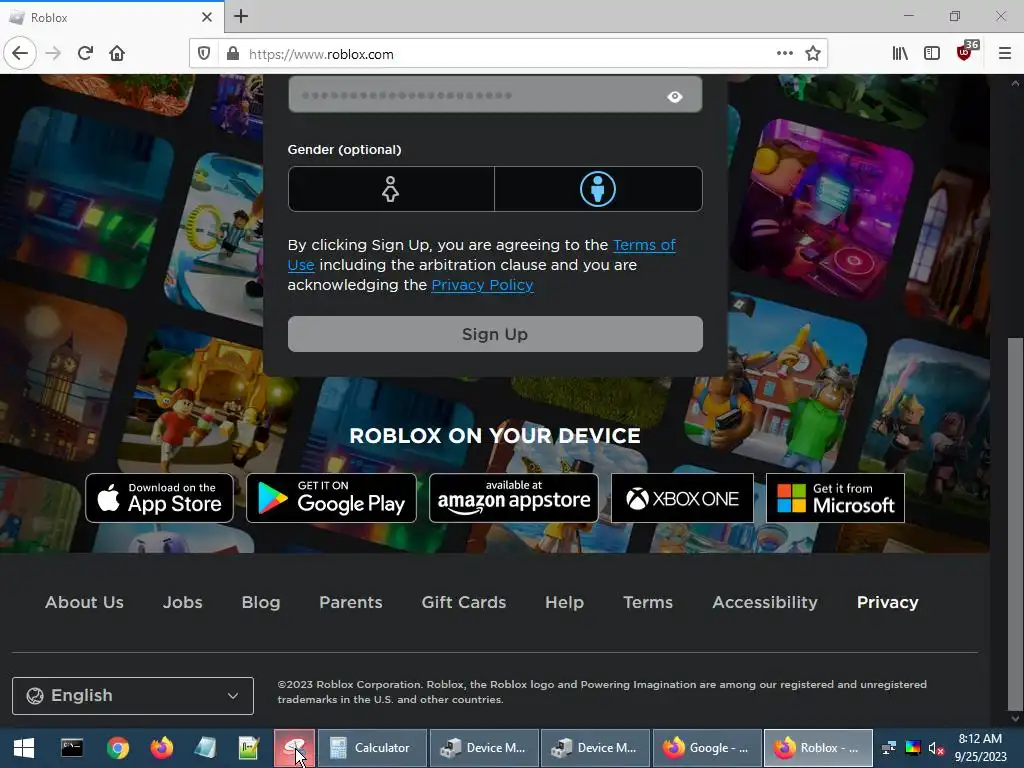Open a new browser tab
The image size is (1024, 768).
tap(241, 16)
